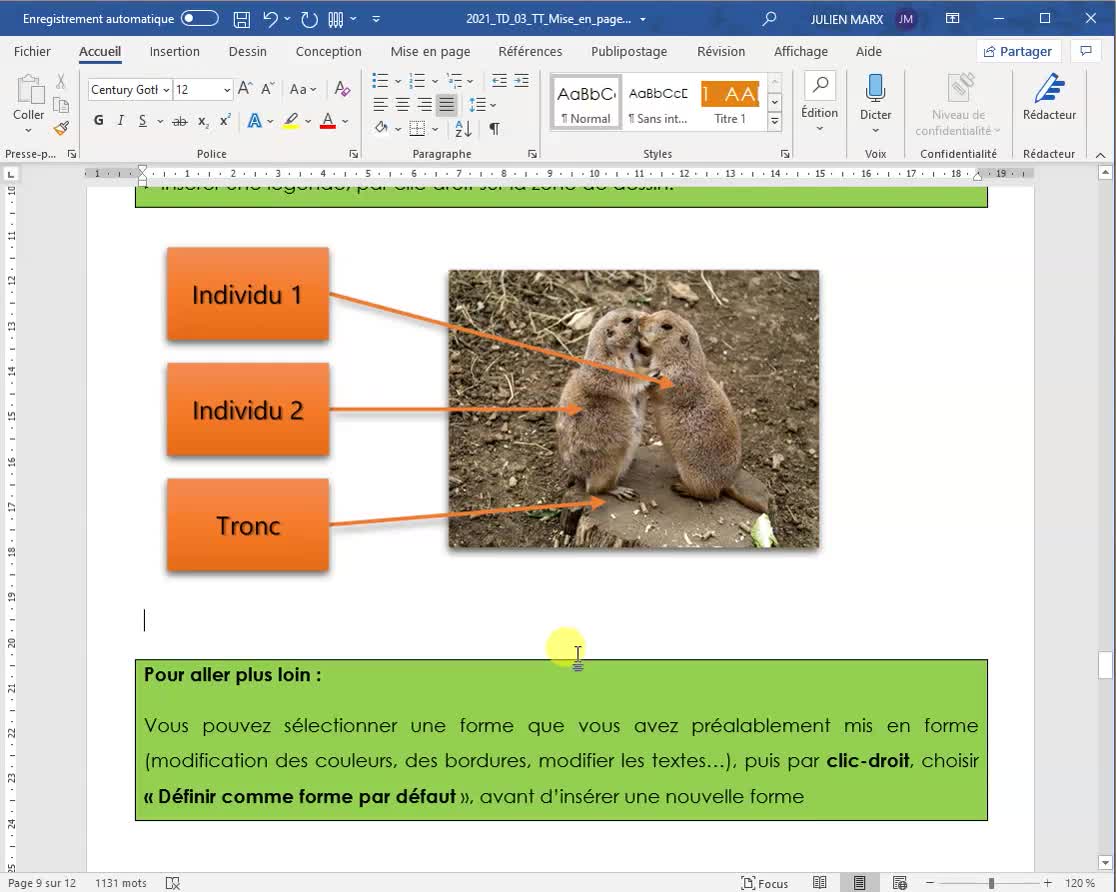Show paragraph marks with the pilcrow icon
Screen dimensions: 1116x892
[494, 129]
